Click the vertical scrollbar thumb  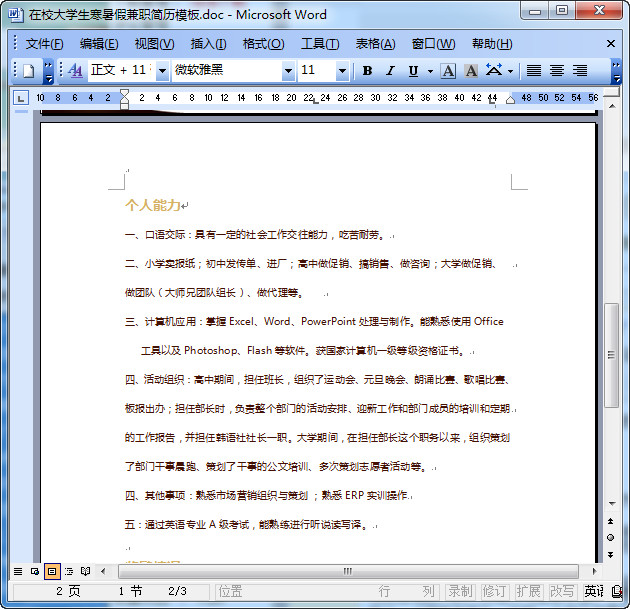tap(611, 355)
